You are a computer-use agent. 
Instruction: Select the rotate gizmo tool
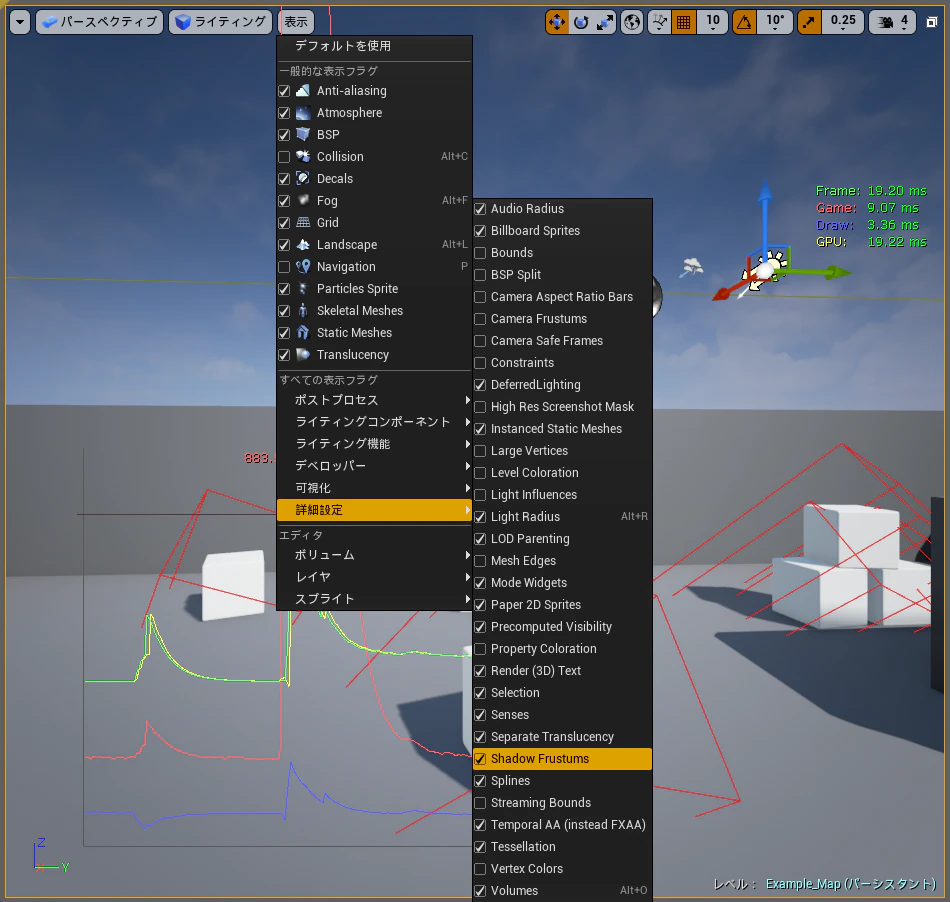pos(581,22)
